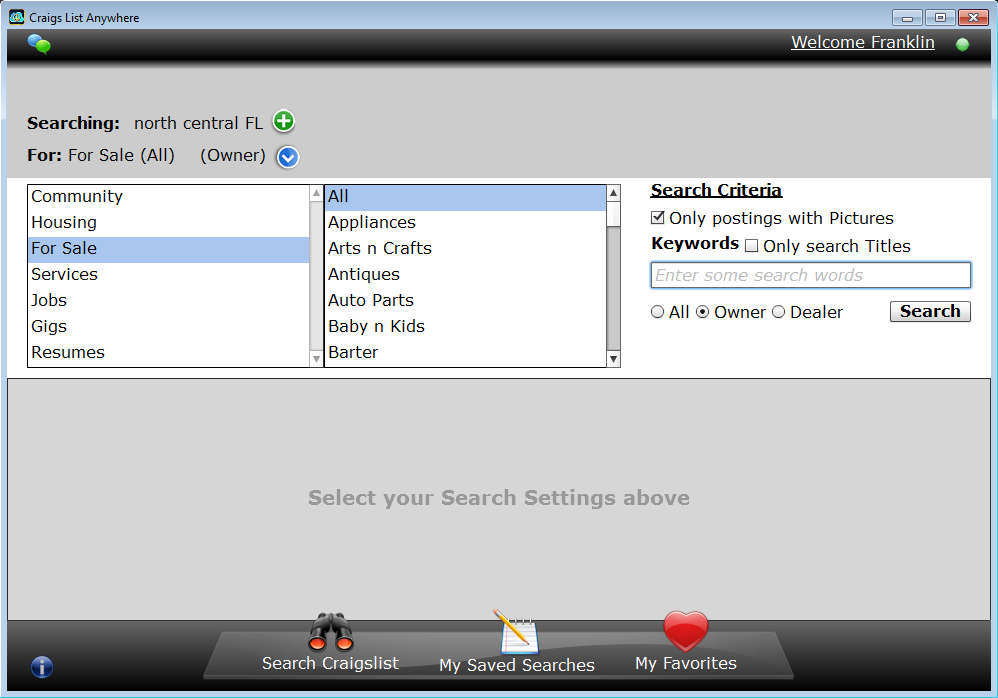The image size is (998, 698).
Task: Click the keywords search input field
Action: (810, 275)
